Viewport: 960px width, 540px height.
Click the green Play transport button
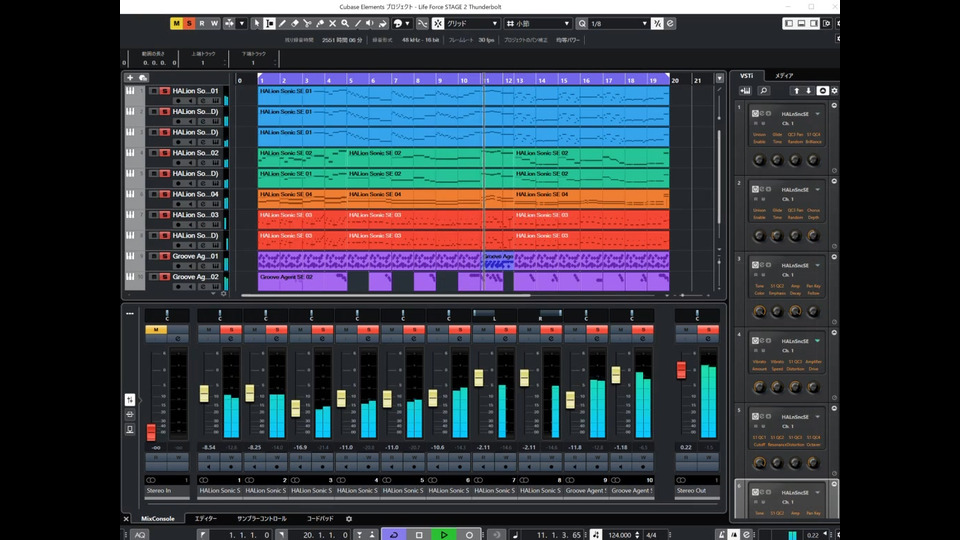(444, 534)
